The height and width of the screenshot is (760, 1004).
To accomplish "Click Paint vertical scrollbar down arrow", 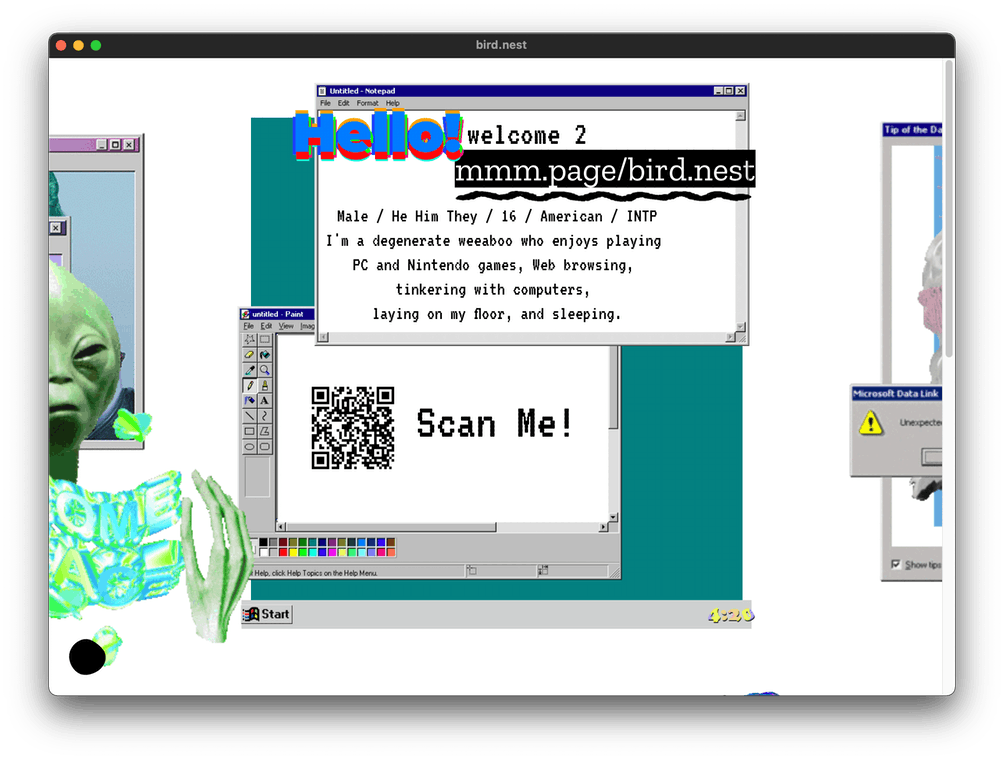I will 613,517.
